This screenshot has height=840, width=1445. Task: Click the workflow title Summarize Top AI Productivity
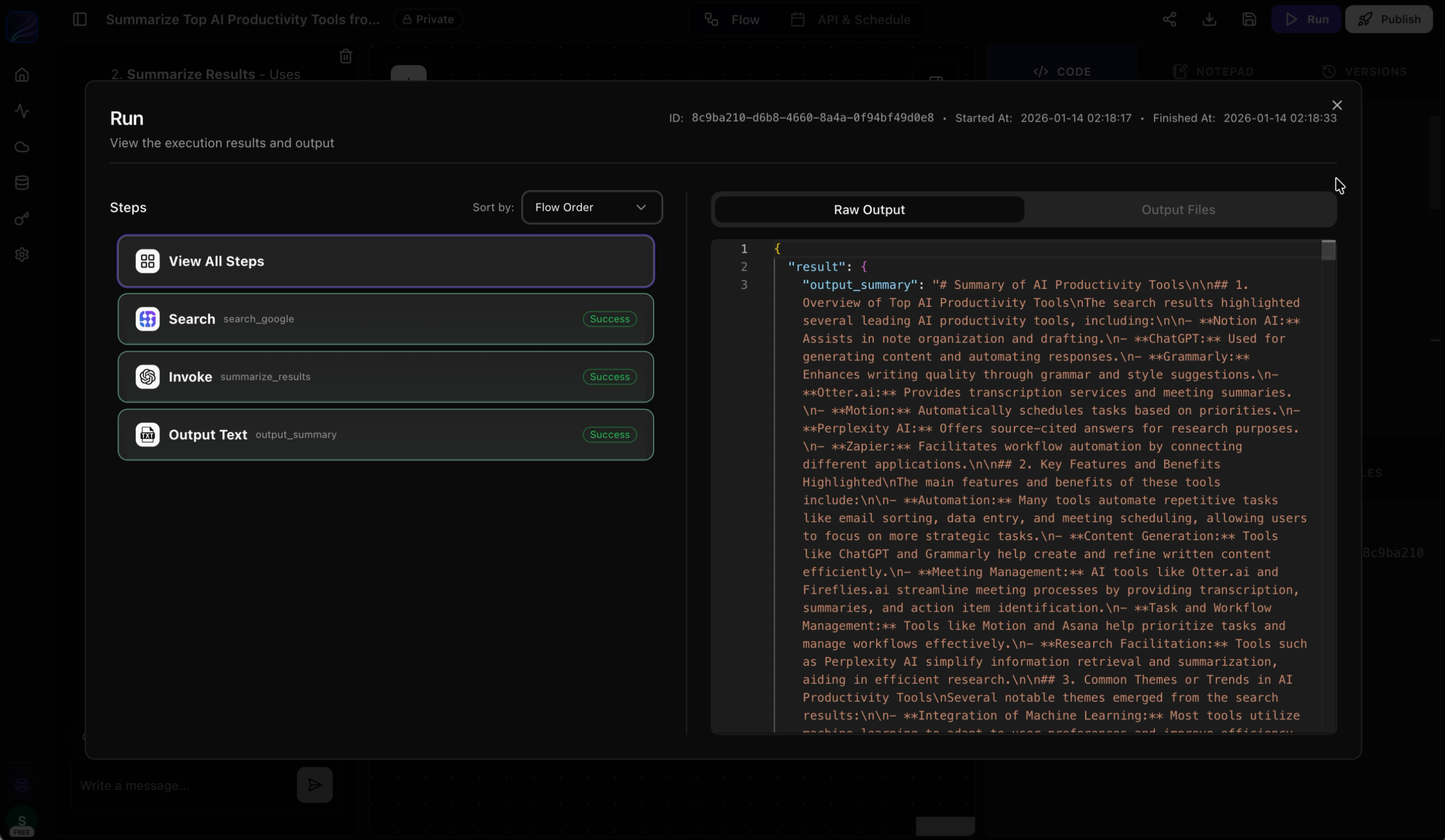tap(242, 19)
